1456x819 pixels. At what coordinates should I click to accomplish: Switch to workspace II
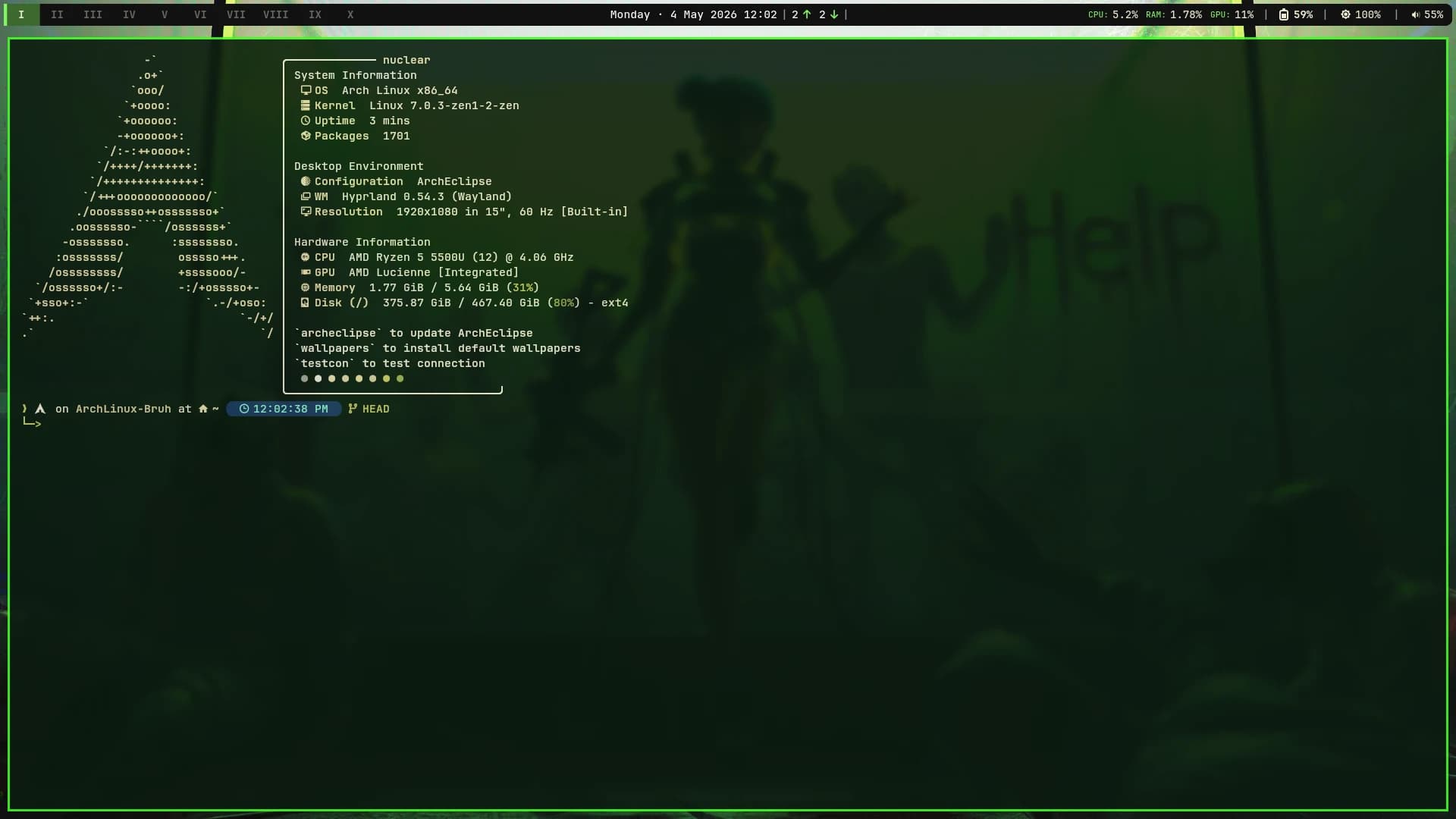coord(57,14)
